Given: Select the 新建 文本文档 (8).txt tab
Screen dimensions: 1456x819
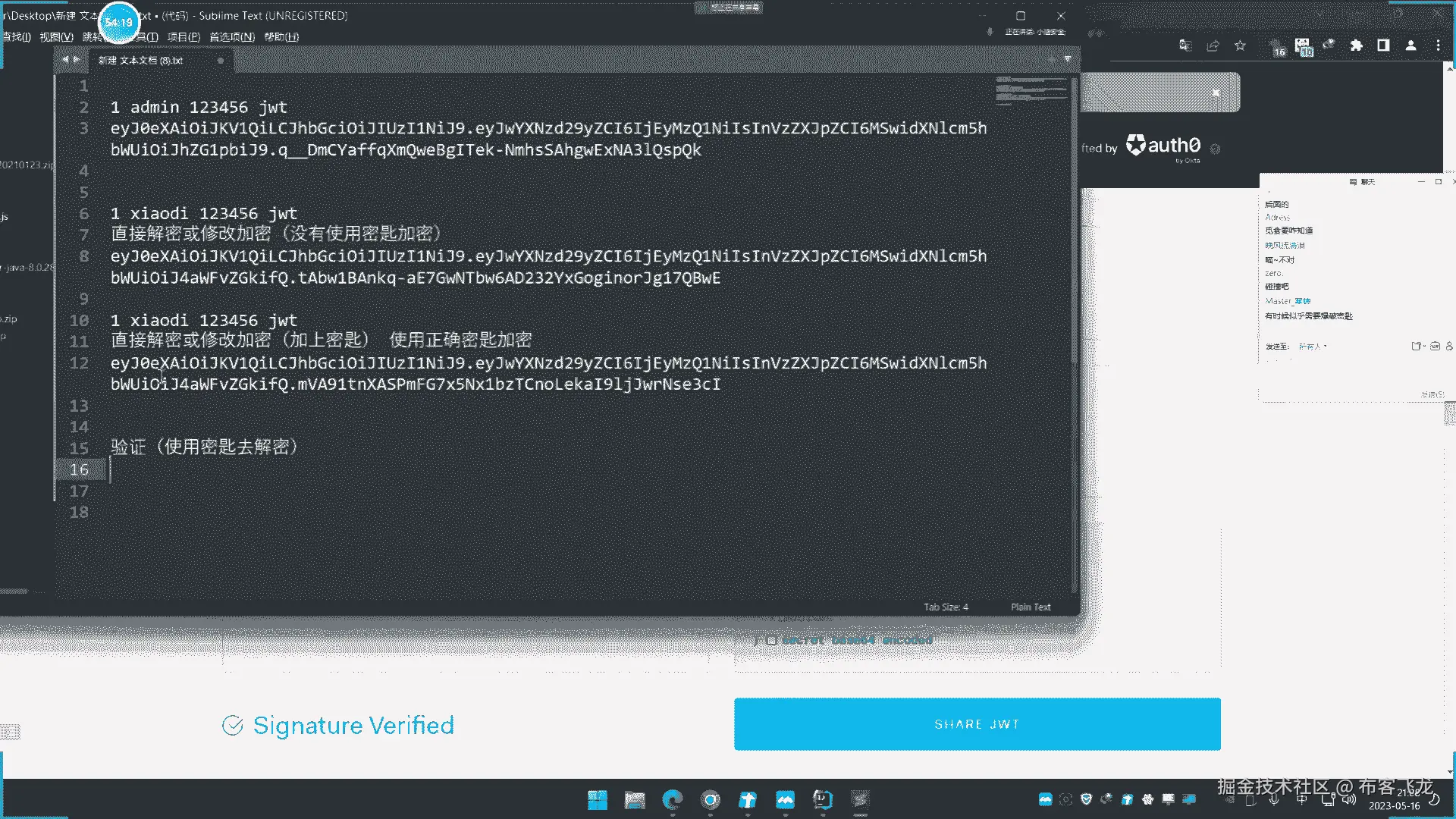Looking at the screenshot, I should [x=141, y=60].
